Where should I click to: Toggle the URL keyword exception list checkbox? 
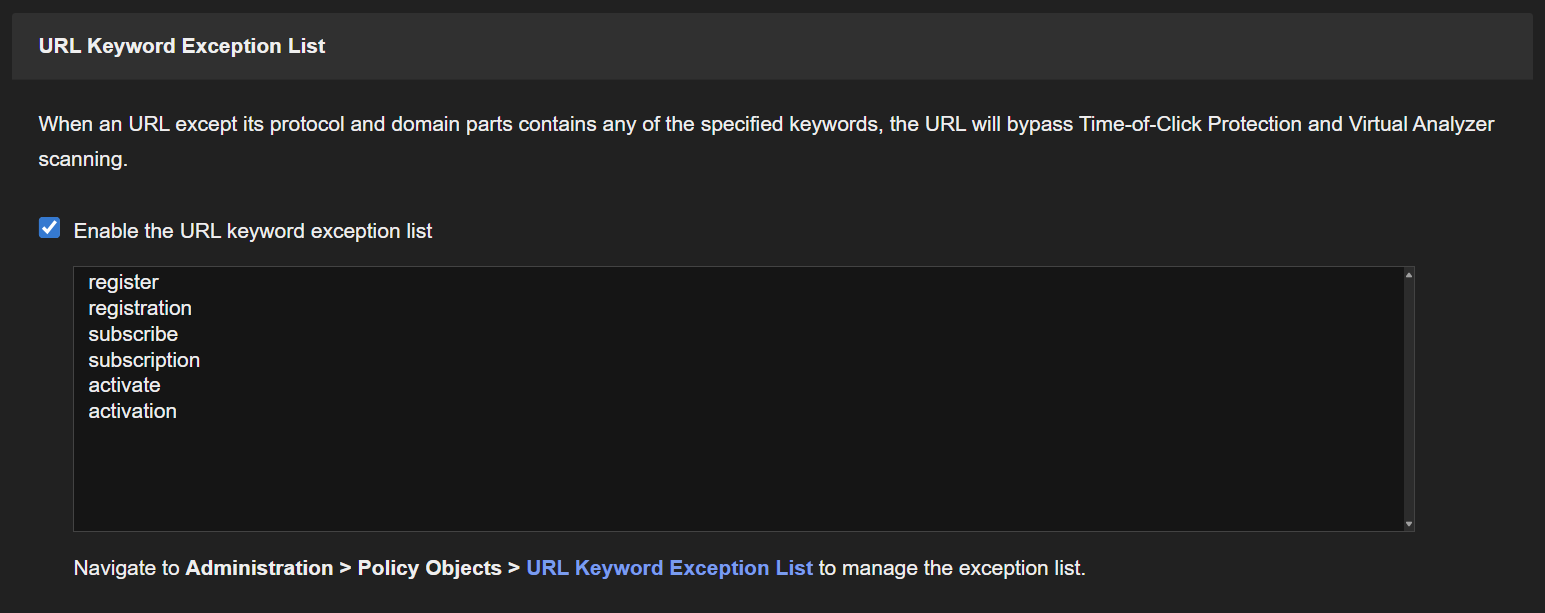coord(49,229)
